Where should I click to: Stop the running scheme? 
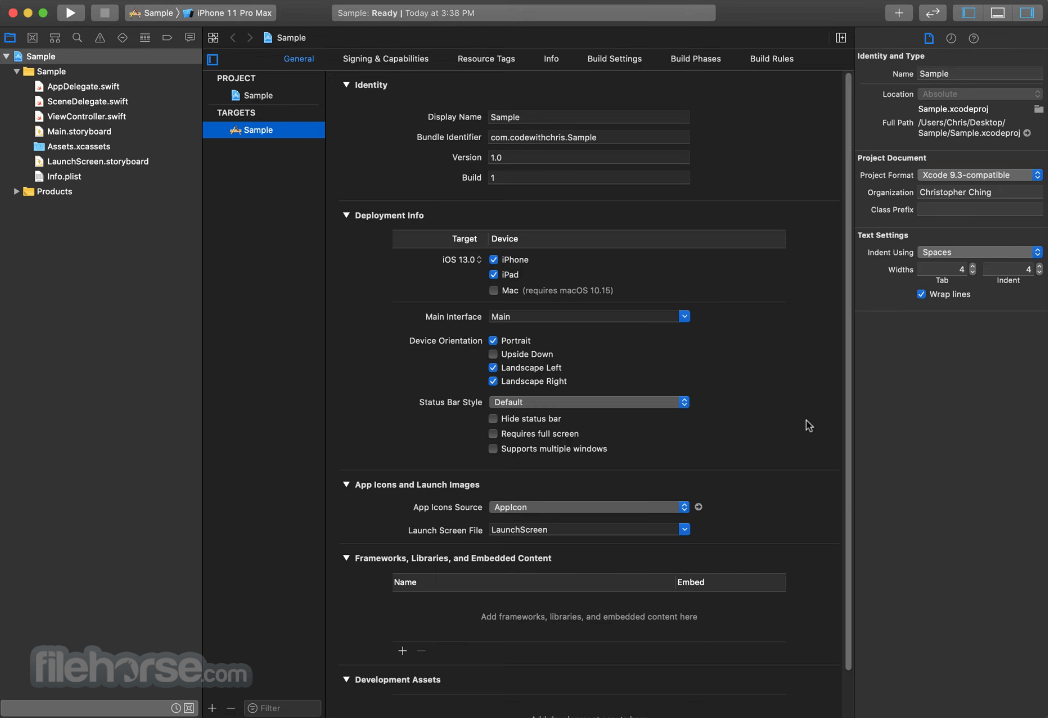point(104,13)
